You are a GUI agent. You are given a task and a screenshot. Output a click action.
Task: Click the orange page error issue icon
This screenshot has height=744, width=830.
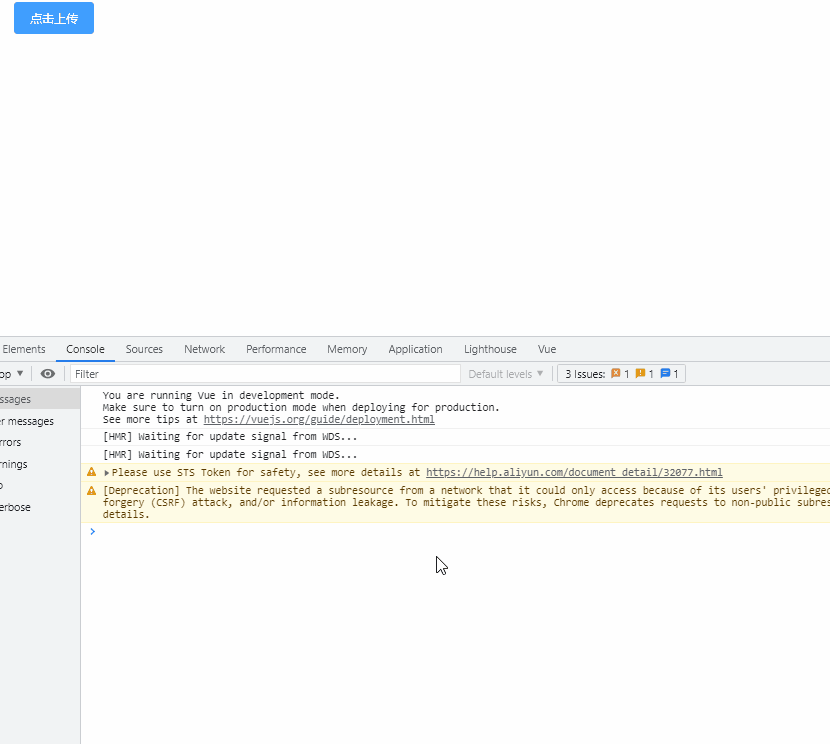pos(615,373)
